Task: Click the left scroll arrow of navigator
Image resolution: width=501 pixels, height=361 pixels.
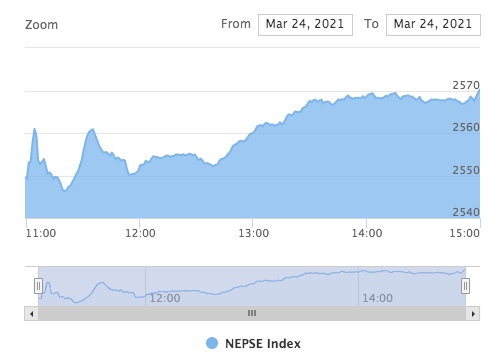Action: pos(32,314)
